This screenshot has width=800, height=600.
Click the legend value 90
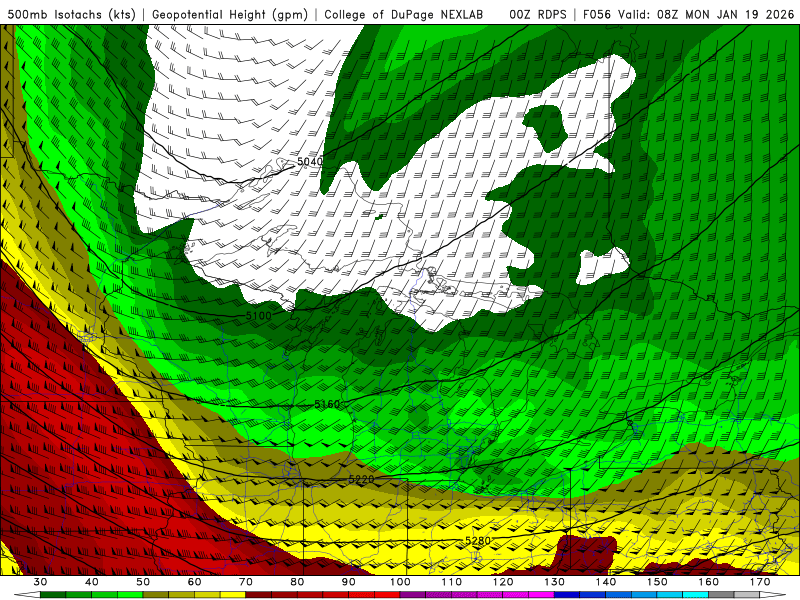[349, 582]
